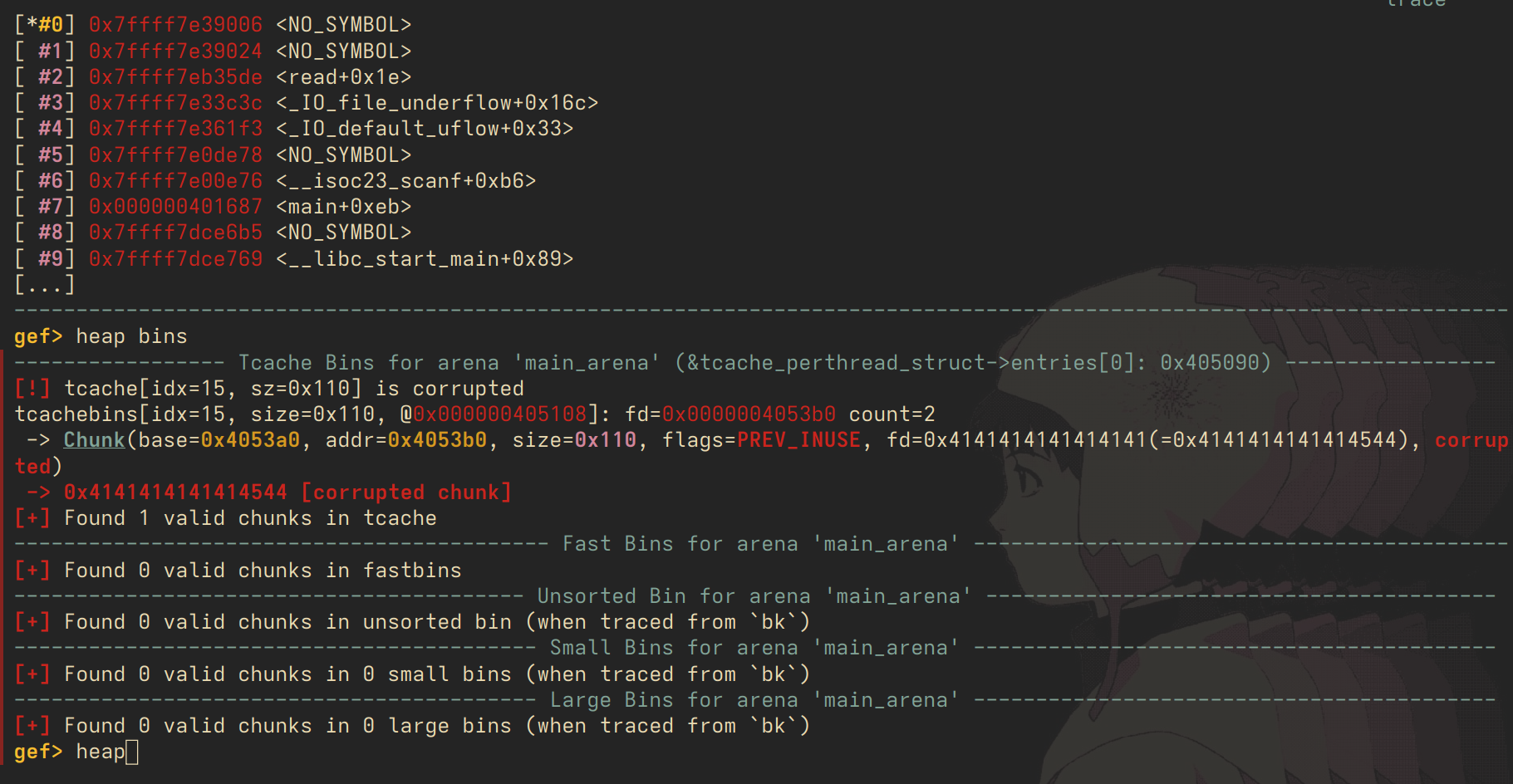
Task: Click the [+] marker before unsorted bin result
Action: [x=32, y=622]
